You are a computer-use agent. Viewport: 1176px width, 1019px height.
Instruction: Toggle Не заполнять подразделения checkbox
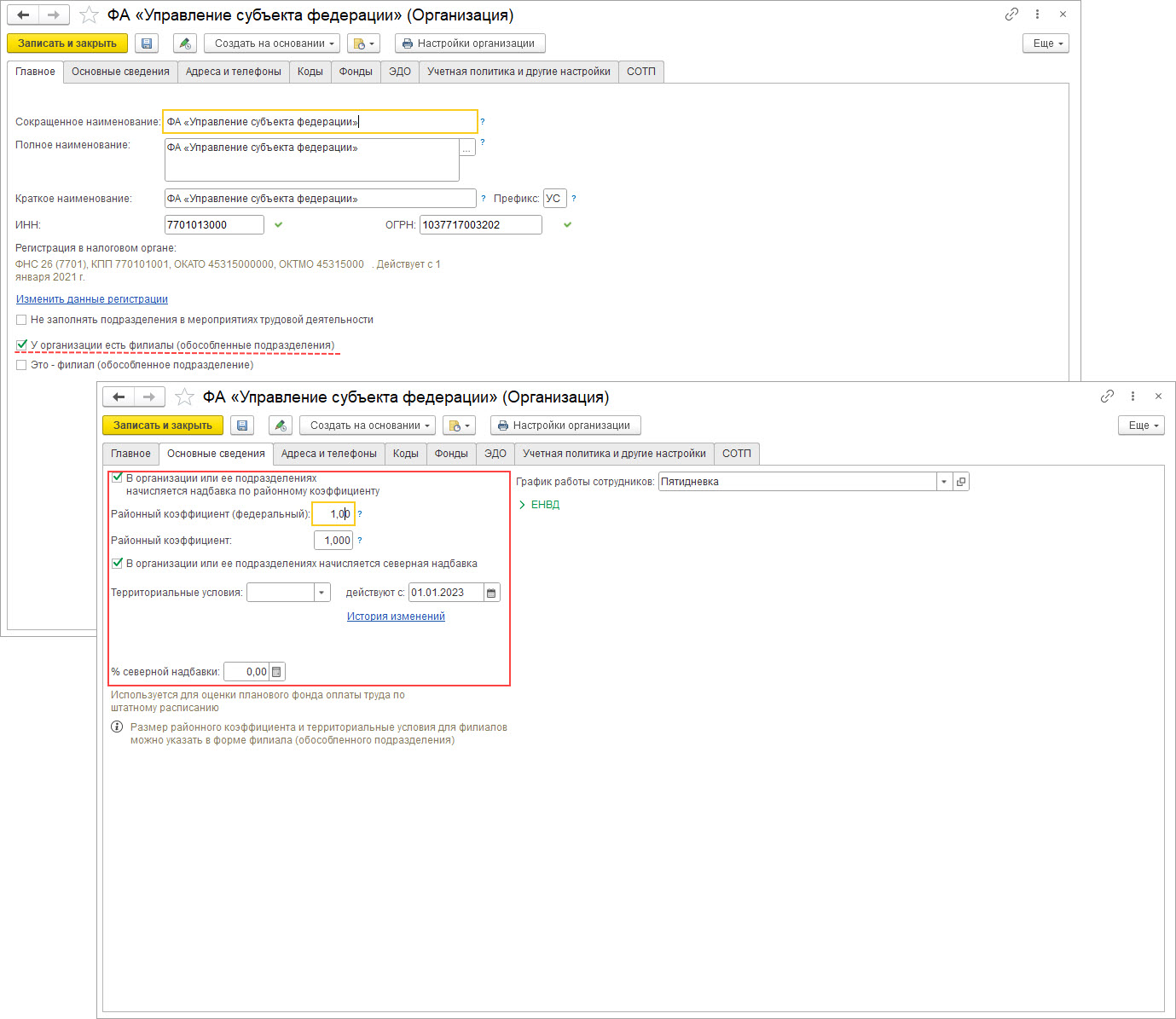pos(21,320)
